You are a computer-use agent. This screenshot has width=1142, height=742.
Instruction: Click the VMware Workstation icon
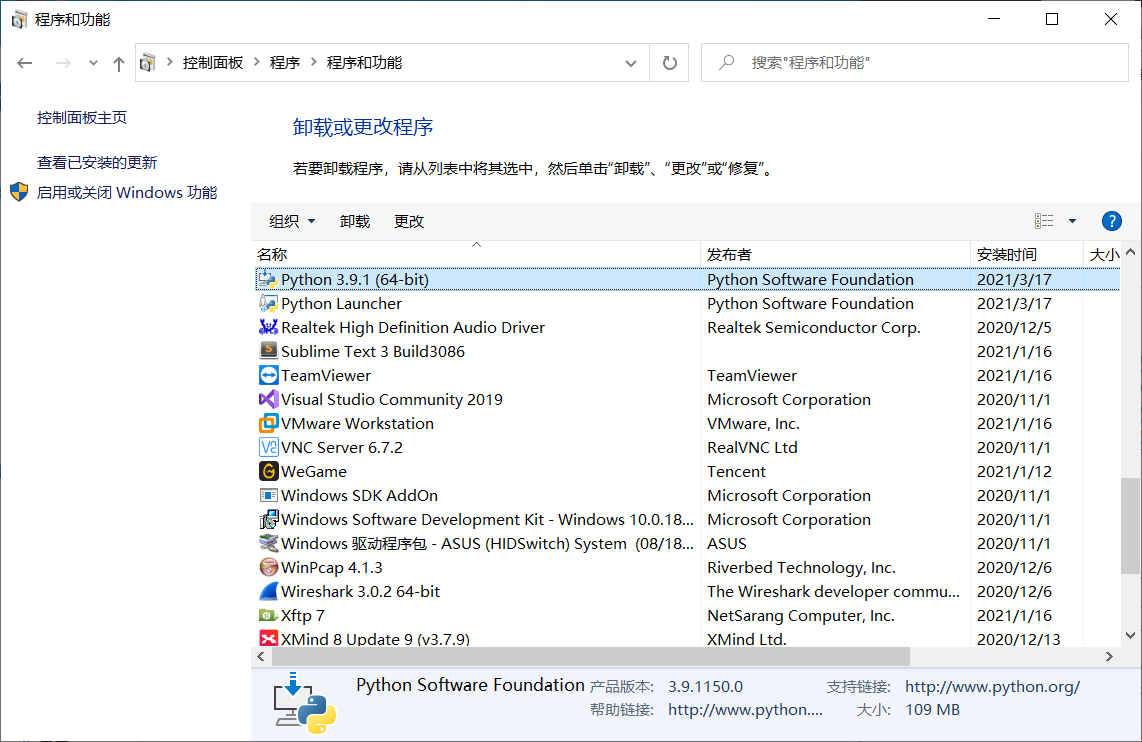point(268,423)
